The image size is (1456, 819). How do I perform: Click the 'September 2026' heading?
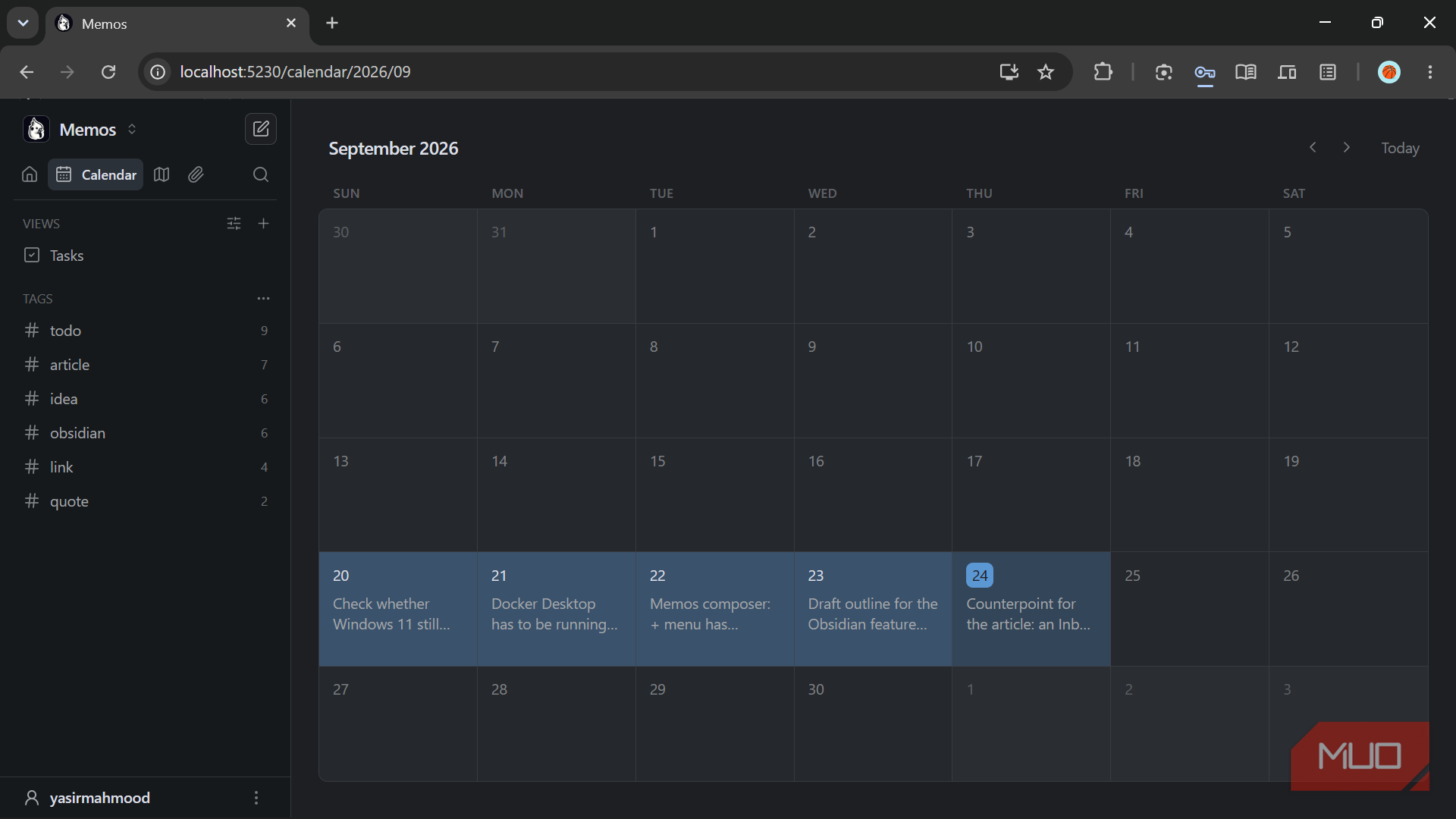point(394,149)
